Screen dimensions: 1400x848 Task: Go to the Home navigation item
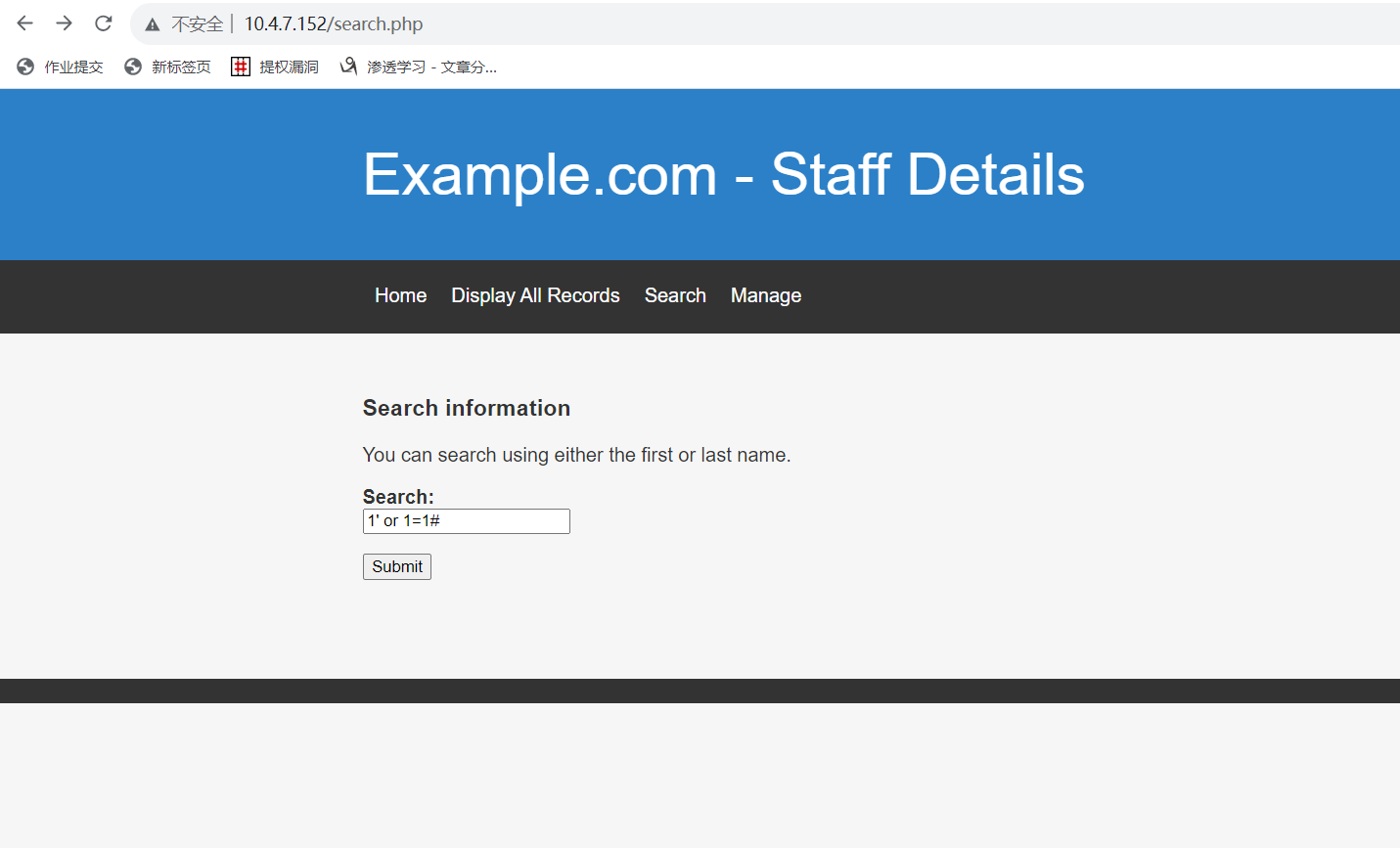tap(401, 295)
